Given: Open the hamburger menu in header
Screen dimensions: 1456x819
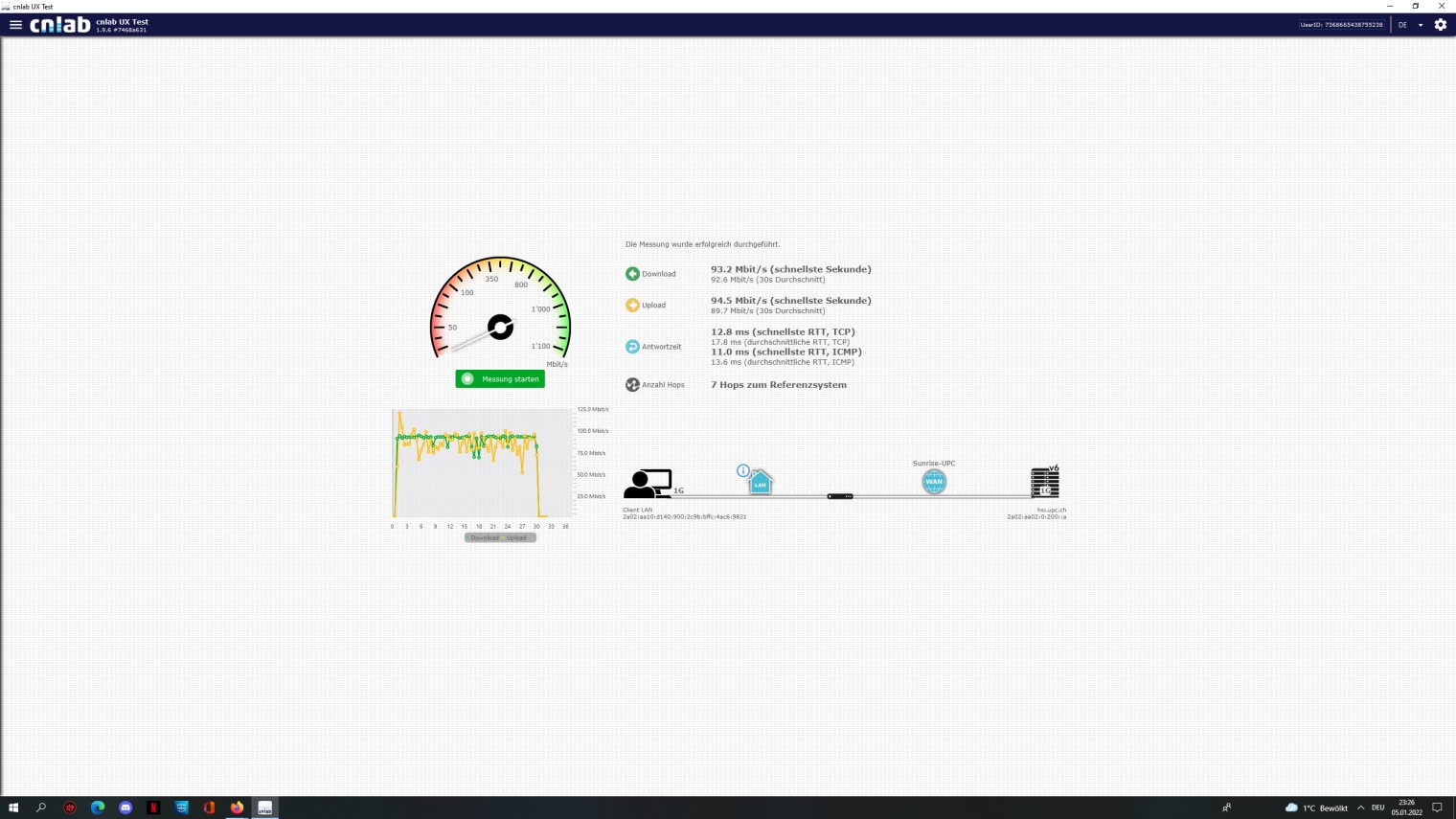Looking at the screenshot, I should pos(15,25).
